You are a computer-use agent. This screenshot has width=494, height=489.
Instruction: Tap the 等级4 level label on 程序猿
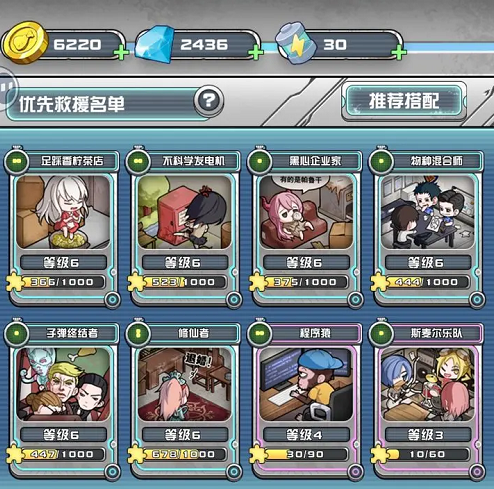[x=305, y=435]
